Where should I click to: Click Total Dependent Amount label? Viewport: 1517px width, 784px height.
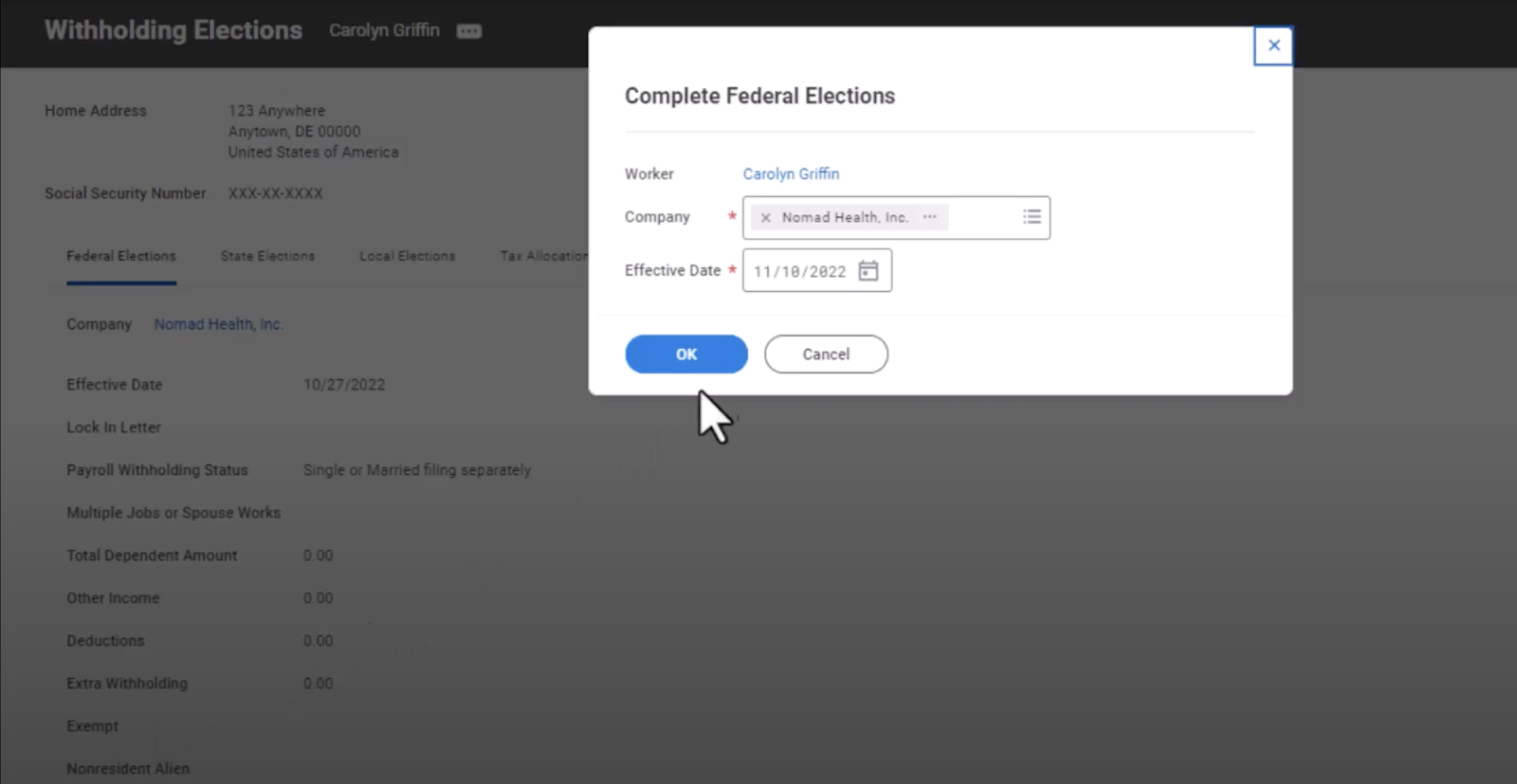click(x=152, y=556)
